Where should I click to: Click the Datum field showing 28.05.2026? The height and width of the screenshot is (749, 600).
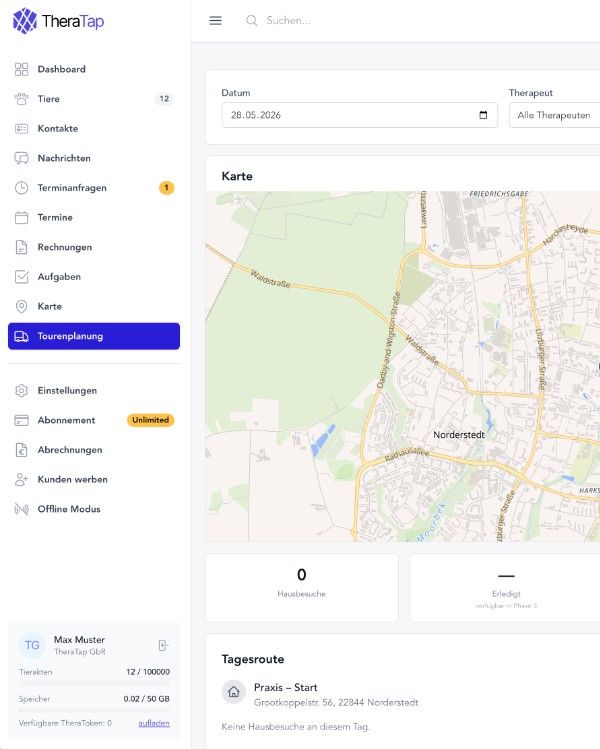(359, 115)
